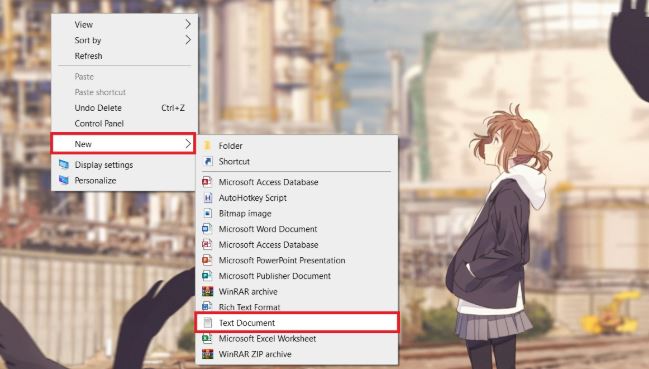Select WinRAR archive in New submenu
This screenshot has width=649, height=369.
(x=296, y=292)
